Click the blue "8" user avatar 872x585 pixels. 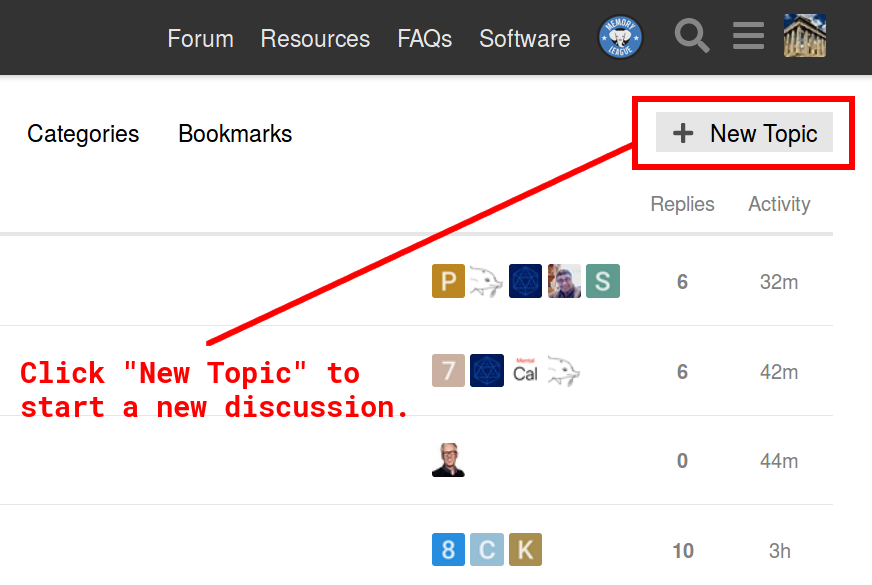click(x=448, y=550)
